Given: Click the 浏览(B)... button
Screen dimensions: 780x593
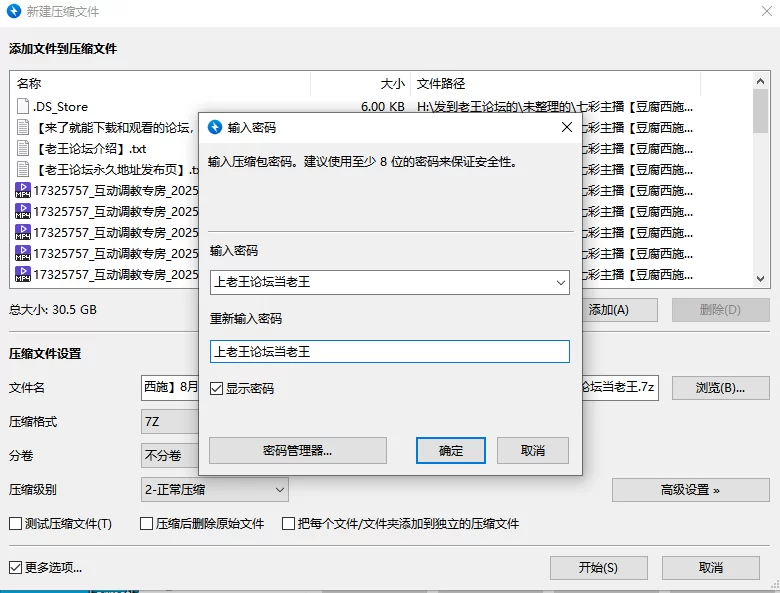Looking at the screenshot, I should tap(720, 388).
